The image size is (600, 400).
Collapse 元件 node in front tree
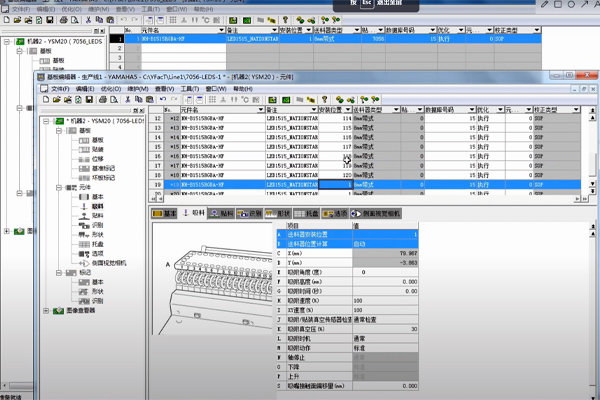click(x=59, y=188)
